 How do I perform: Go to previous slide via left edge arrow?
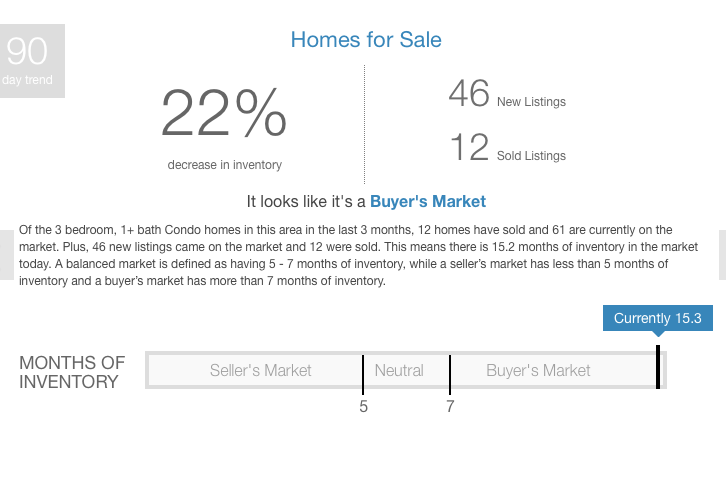point(6,255)
